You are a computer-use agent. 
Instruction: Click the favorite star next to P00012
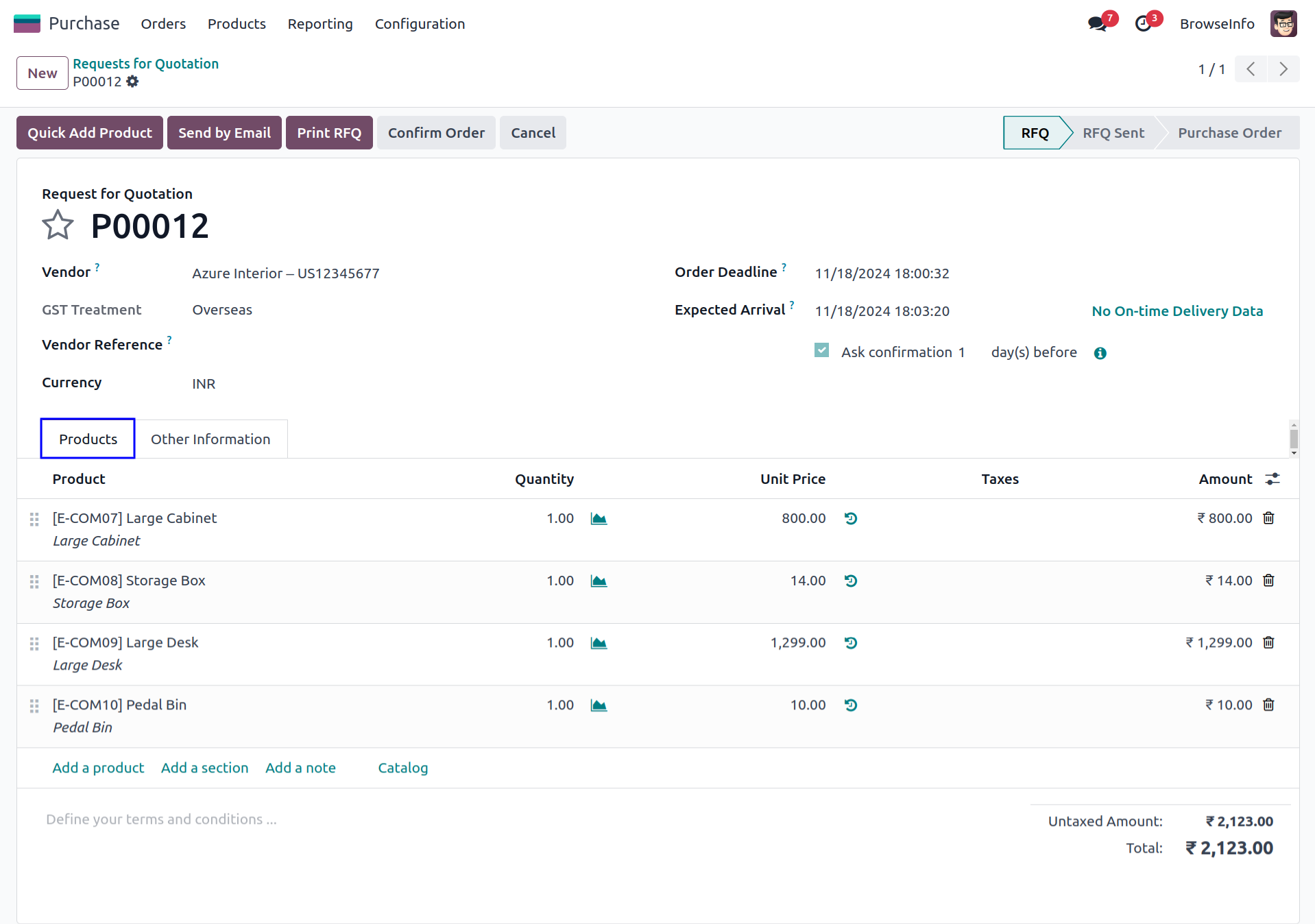tap(58, 226)
